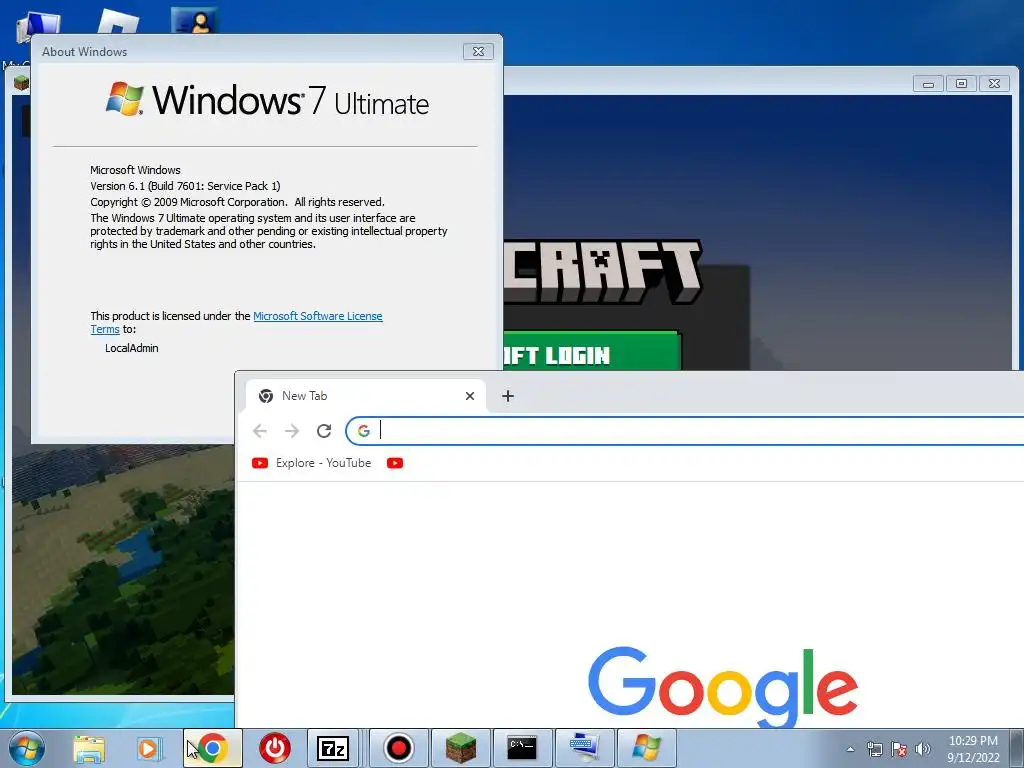Screen dimensions: 1024x768
Task: Show hidden system tray icons arrow
Action: (850, 749)
